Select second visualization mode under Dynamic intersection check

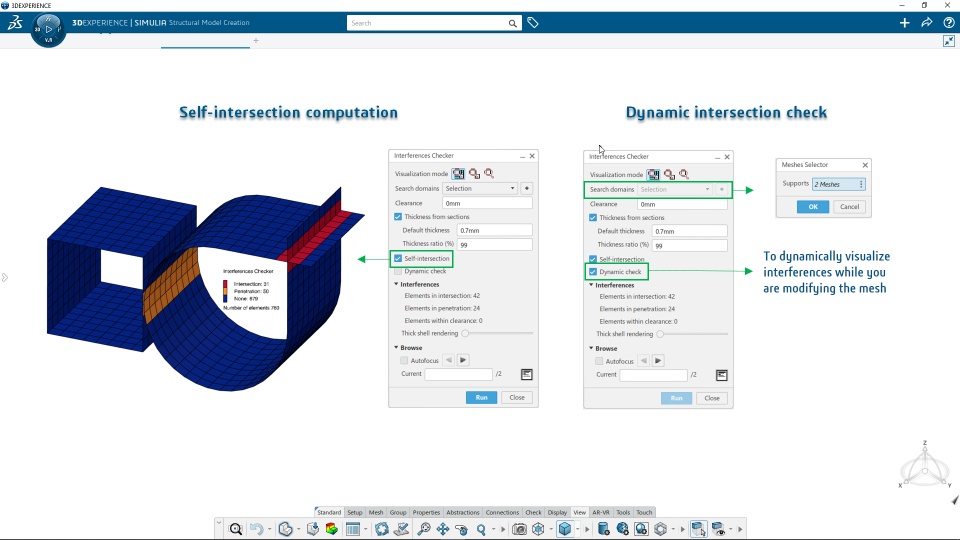pyautogui.click(x=669, y=174)
